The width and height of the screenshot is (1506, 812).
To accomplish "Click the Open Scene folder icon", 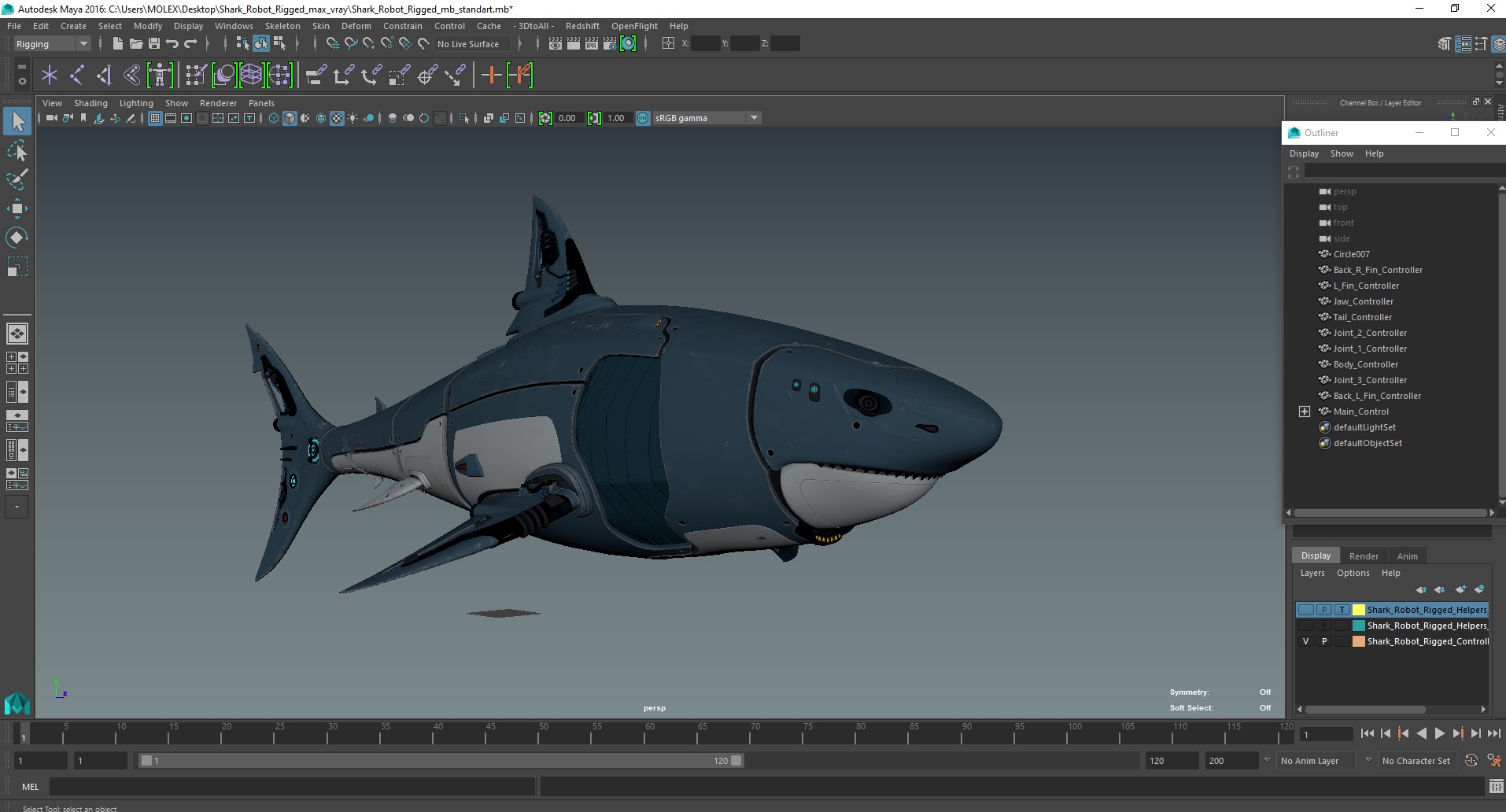I will [x=136, y=43].
